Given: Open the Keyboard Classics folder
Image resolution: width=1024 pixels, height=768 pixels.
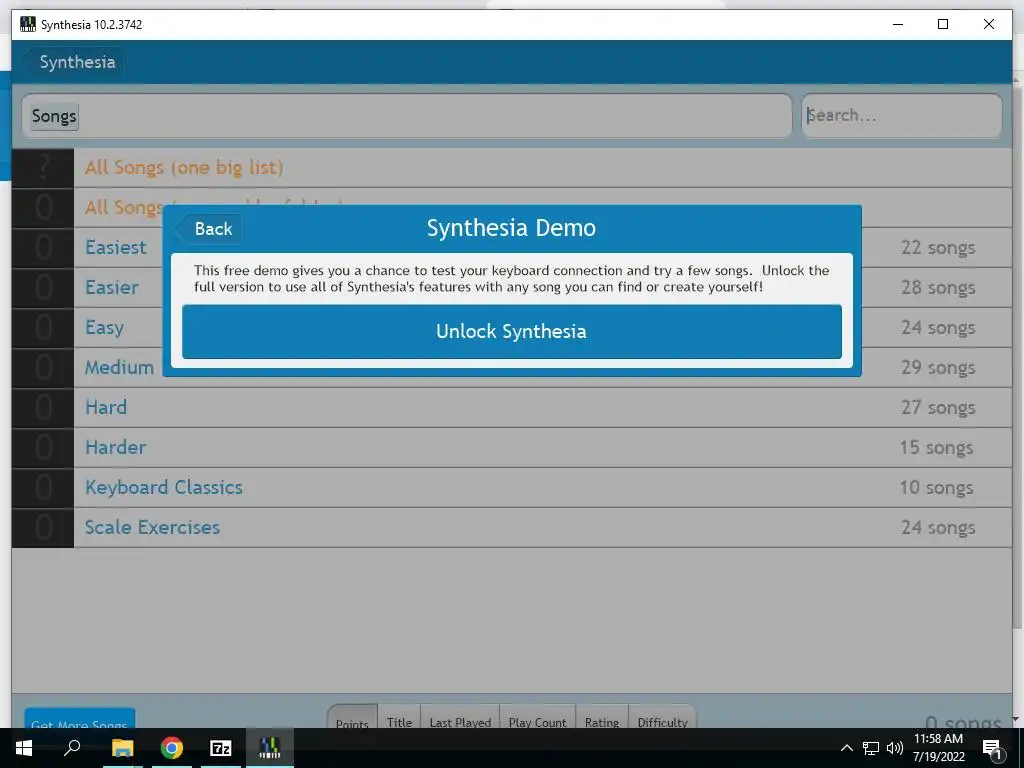Looking at the screenshot, I should click(511, 487).
